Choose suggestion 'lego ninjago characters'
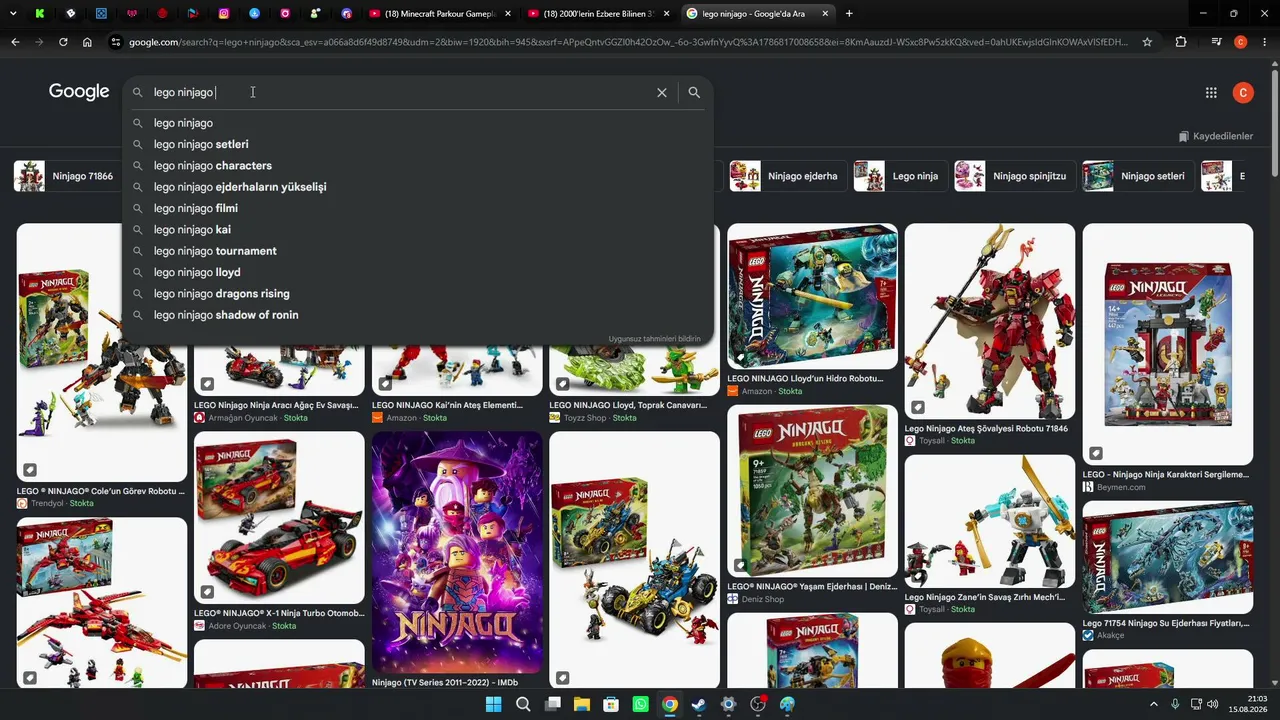 418,166
